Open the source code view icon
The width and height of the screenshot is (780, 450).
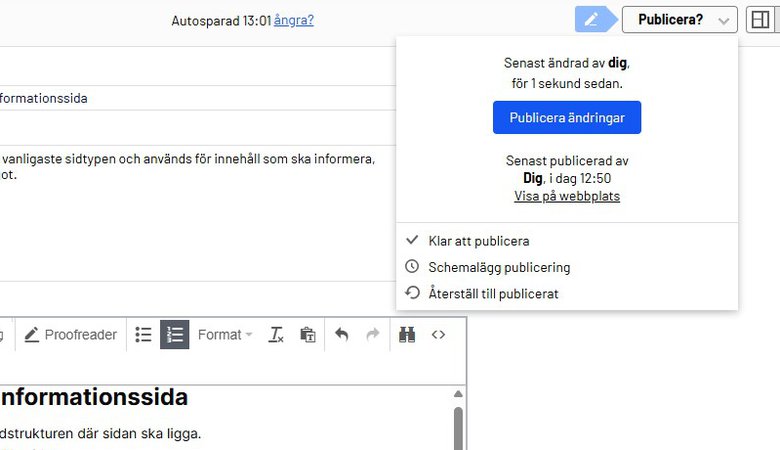tap(438, 335)
